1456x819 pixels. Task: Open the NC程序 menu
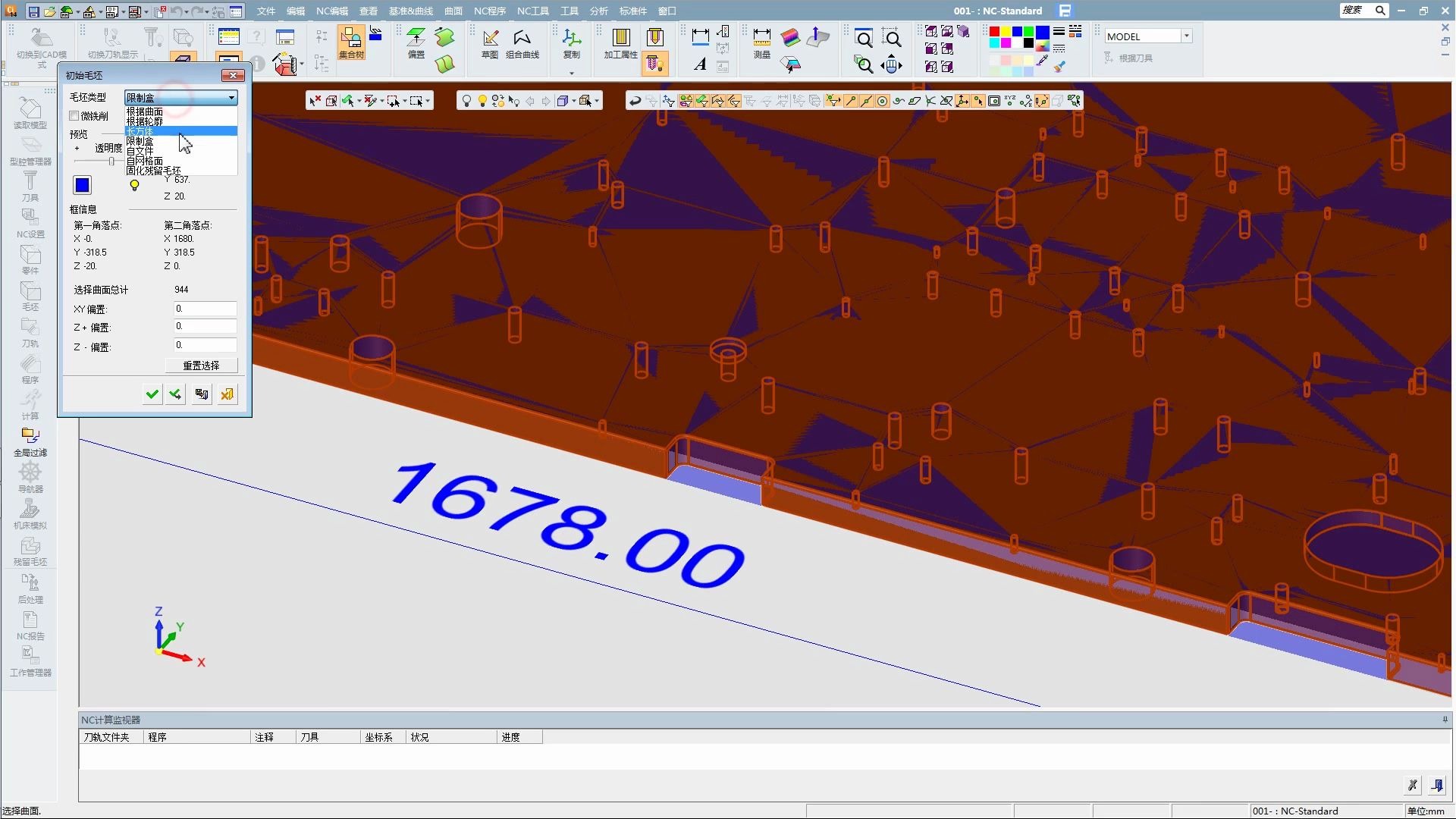(489, 11)
